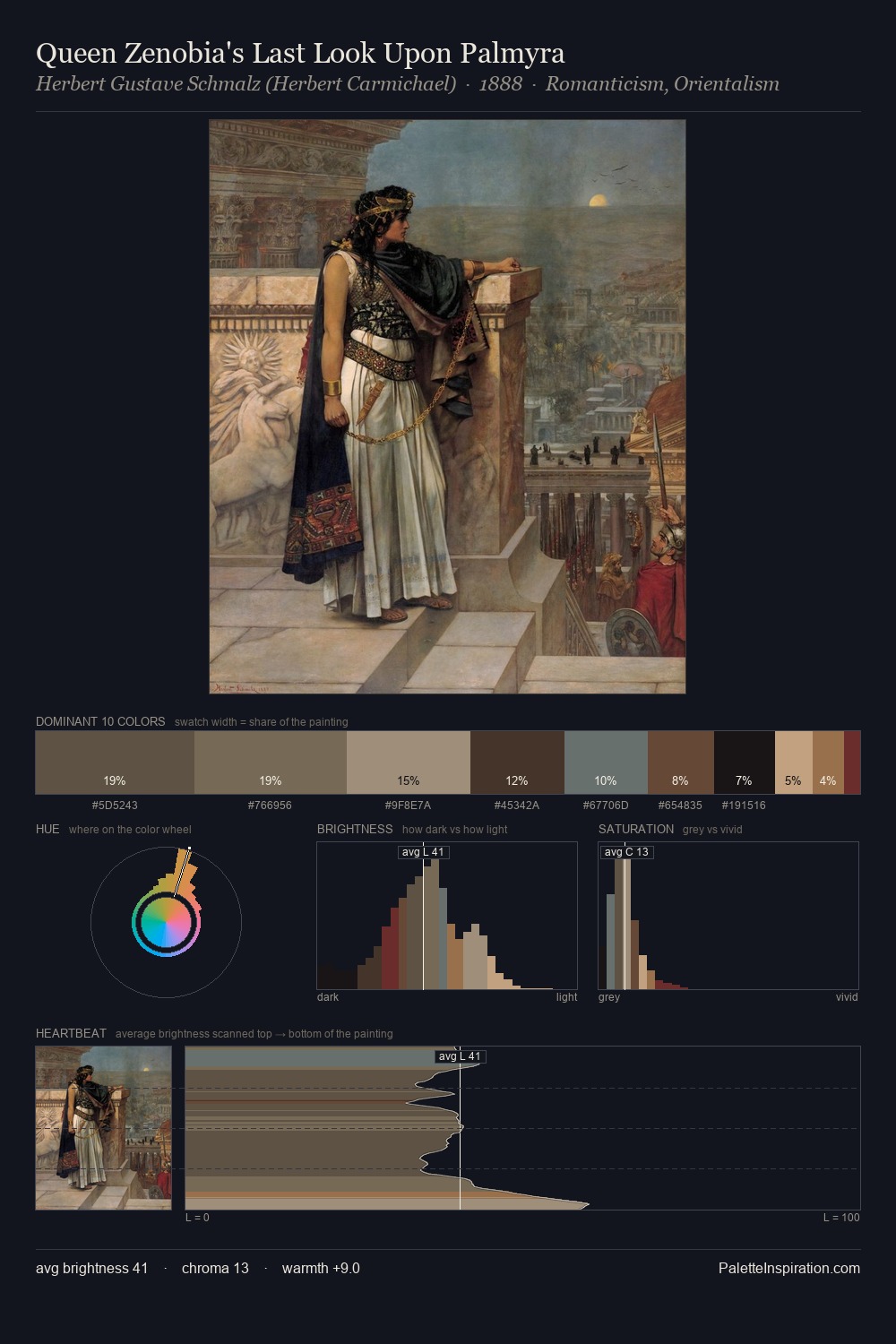Select the 8% brown swatch #654835
Viewport: 896px width, 1344px height.
(x=681, y=762)
